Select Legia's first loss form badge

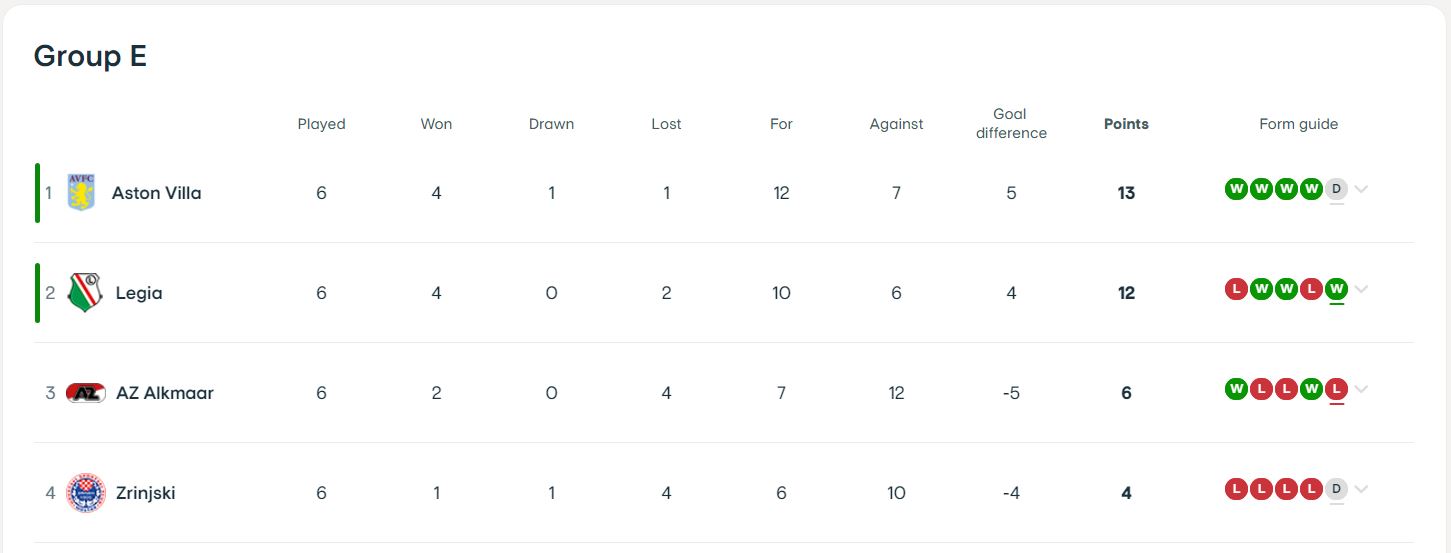(x=1236, y=289)
